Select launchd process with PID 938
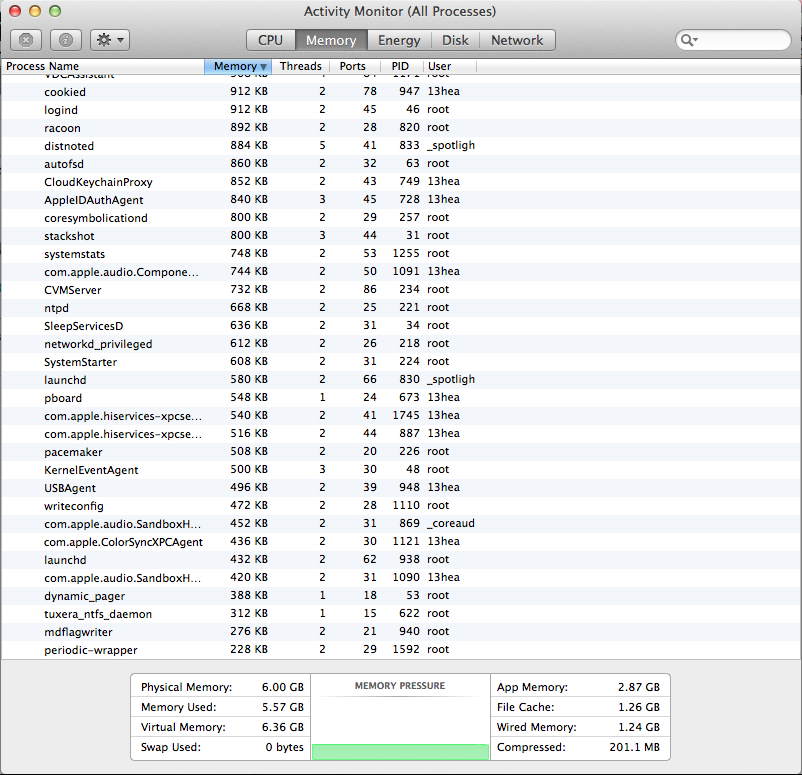 401,560
